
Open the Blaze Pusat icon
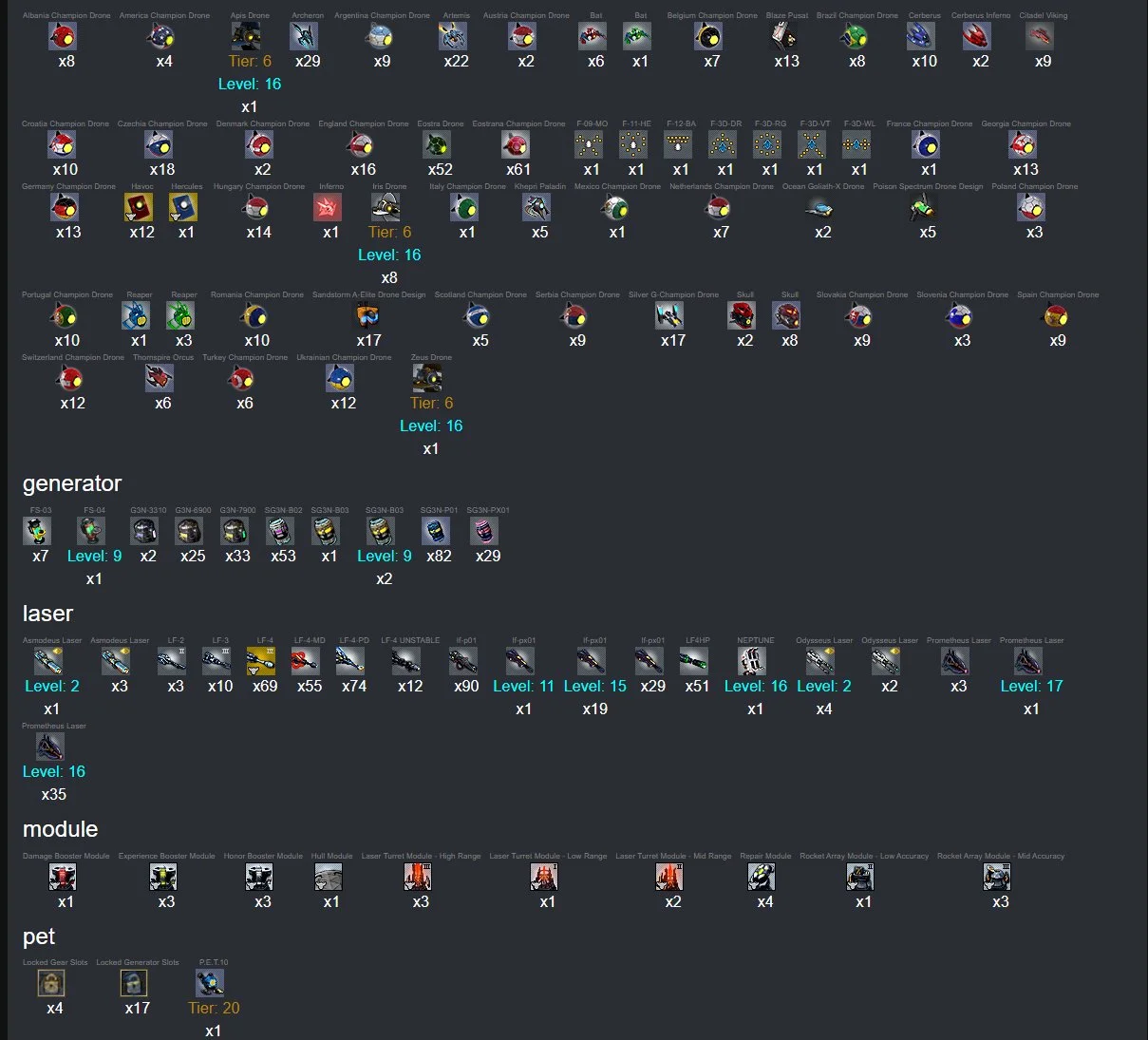[783, 36]
